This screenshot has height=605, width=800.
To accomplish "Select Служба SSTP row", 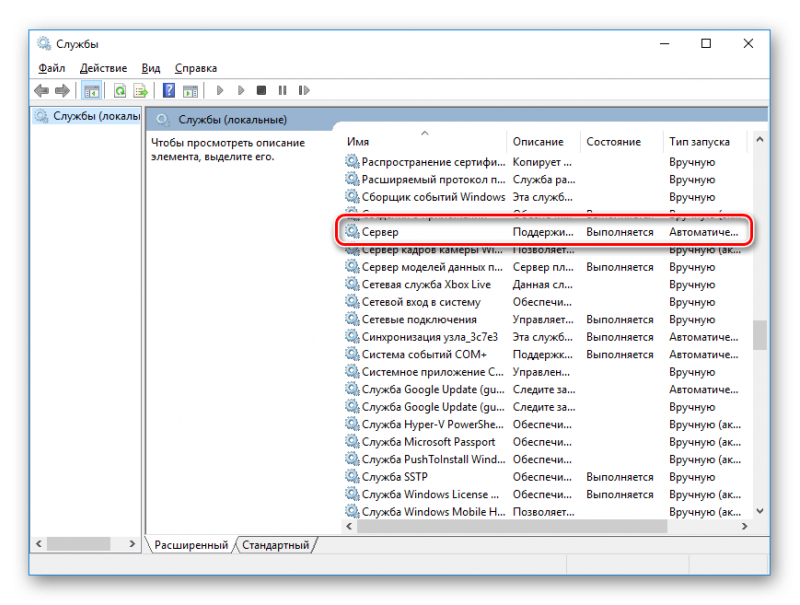I will [x=543, y=477].
